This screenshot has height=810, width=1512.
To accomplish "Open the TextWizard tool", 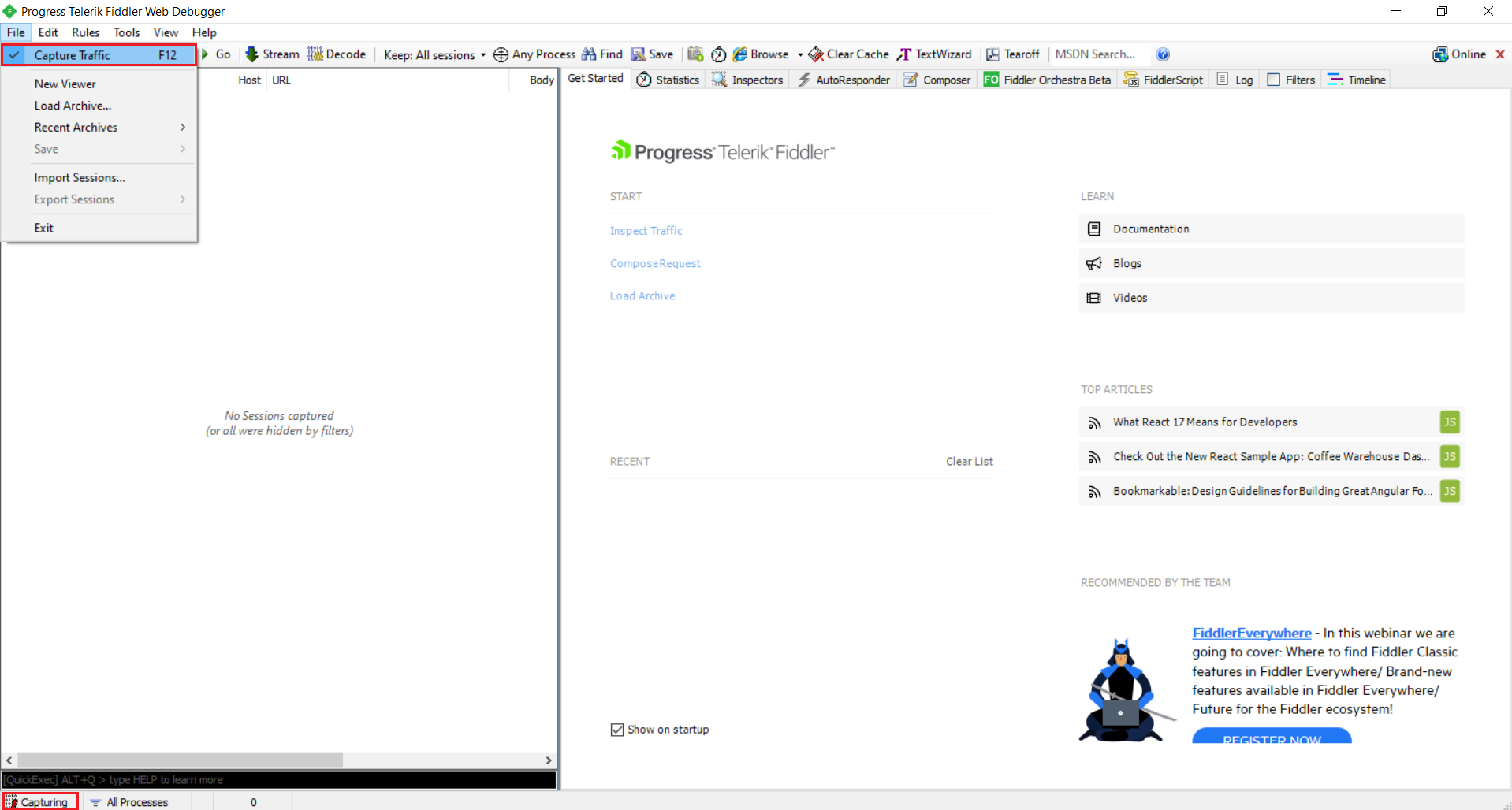I will coord(934,54).
